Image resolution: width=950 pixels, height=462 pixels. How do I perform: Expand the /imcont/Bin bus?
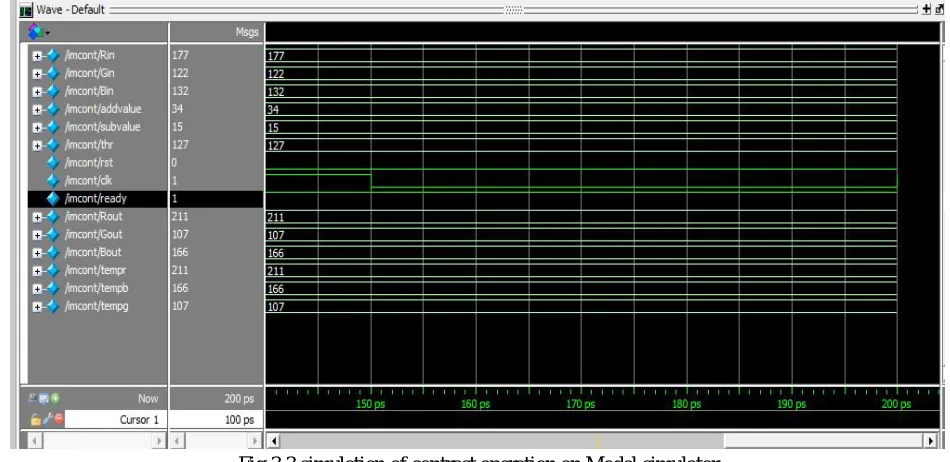[37, 92]
